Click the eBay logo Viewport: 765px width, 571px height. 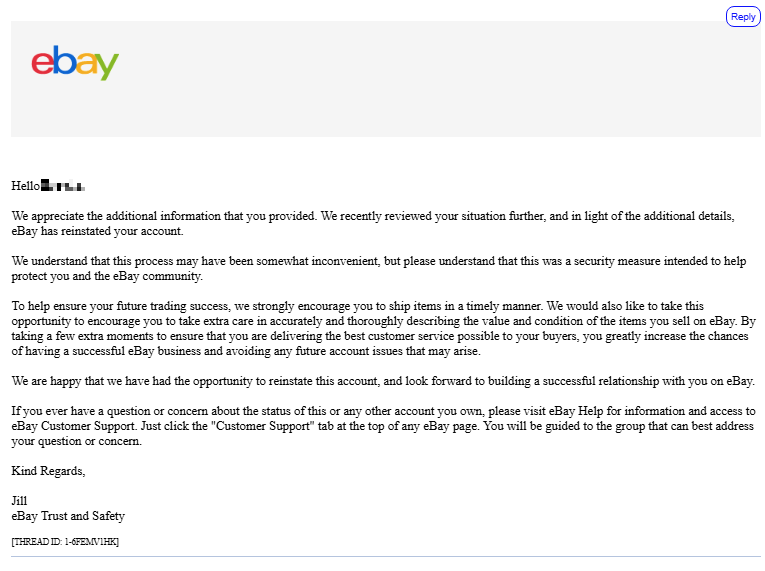[75, 63]
